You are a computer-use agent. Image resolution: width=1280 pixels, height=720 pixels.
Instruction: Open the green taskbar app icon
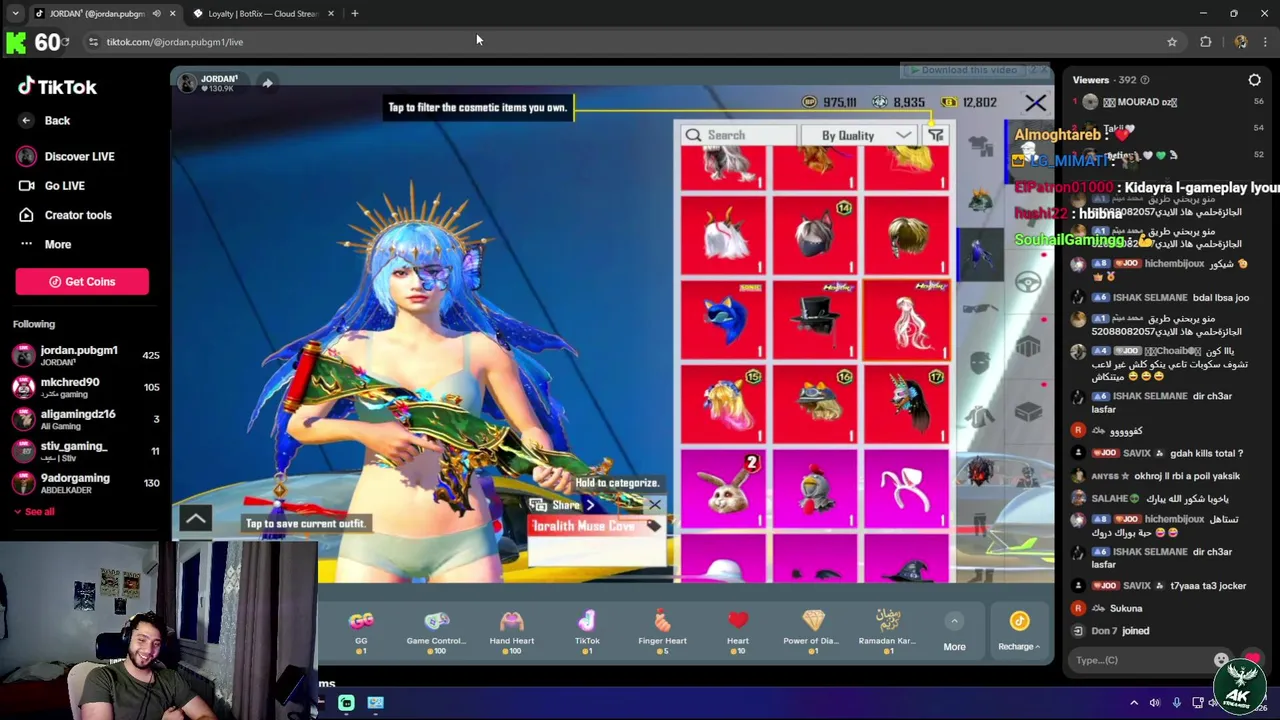346,703
